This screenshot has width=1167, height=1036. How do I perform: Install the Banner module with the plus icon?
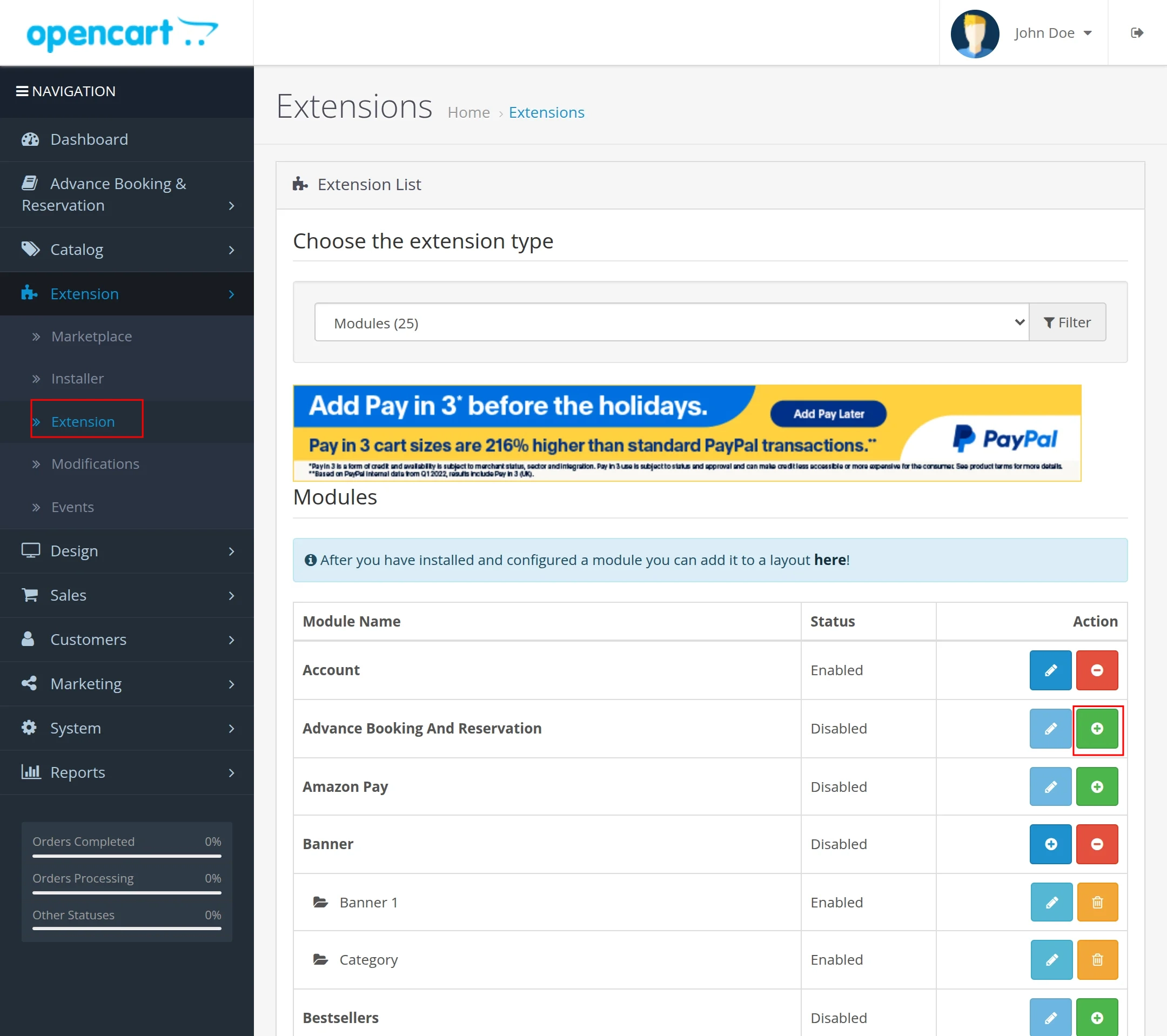pos(1050,844)
